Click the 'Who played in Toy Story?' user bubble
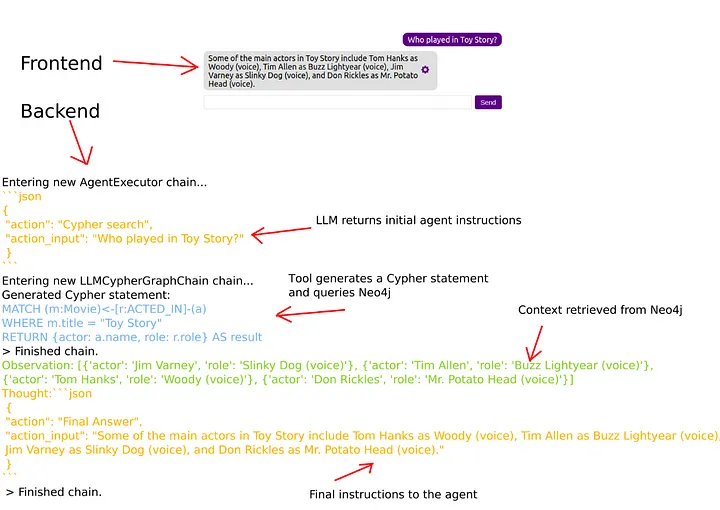The width and height of the screenshot is (720, 510). point(452,39)
